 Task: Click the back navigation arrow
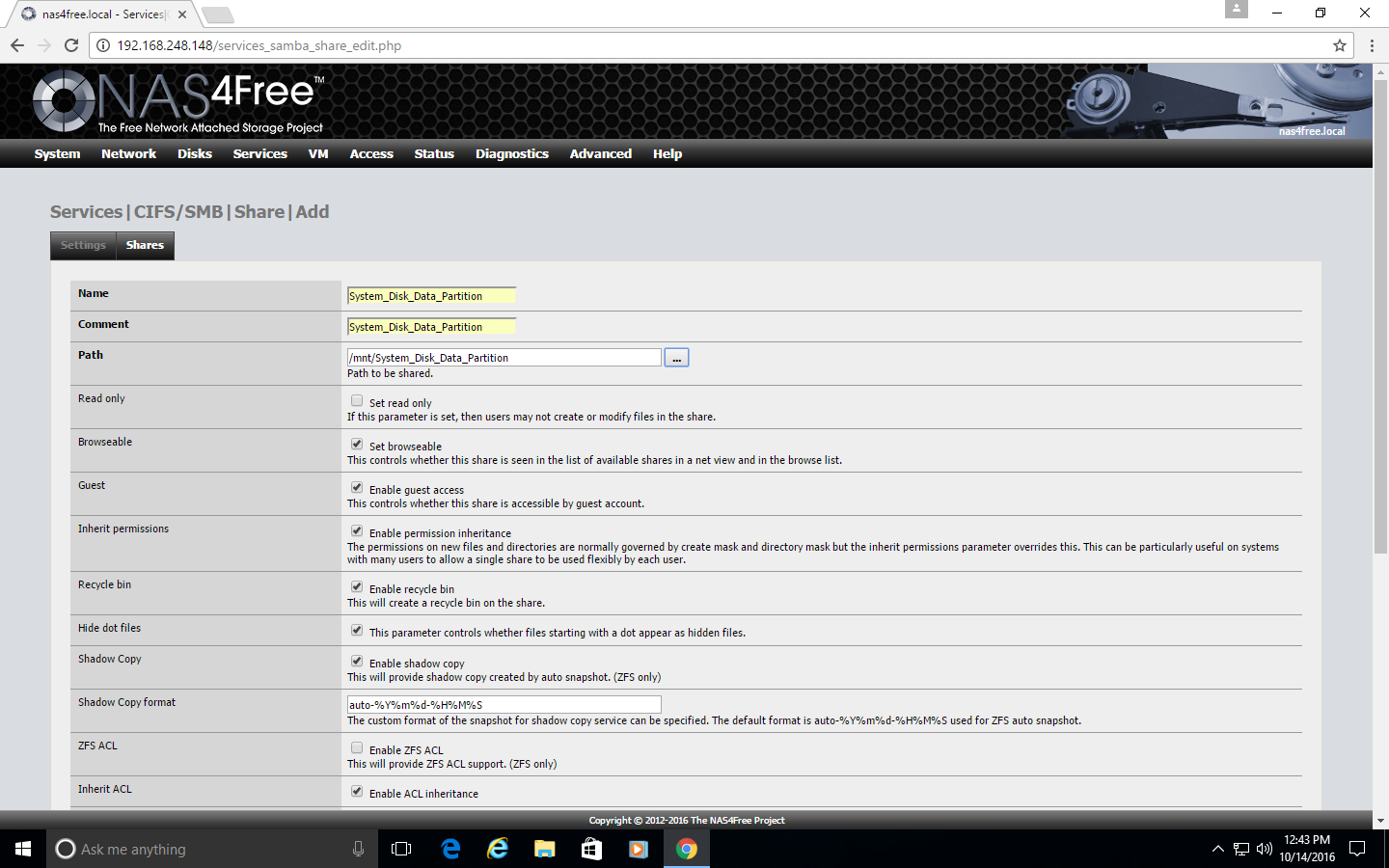(17, 45)
